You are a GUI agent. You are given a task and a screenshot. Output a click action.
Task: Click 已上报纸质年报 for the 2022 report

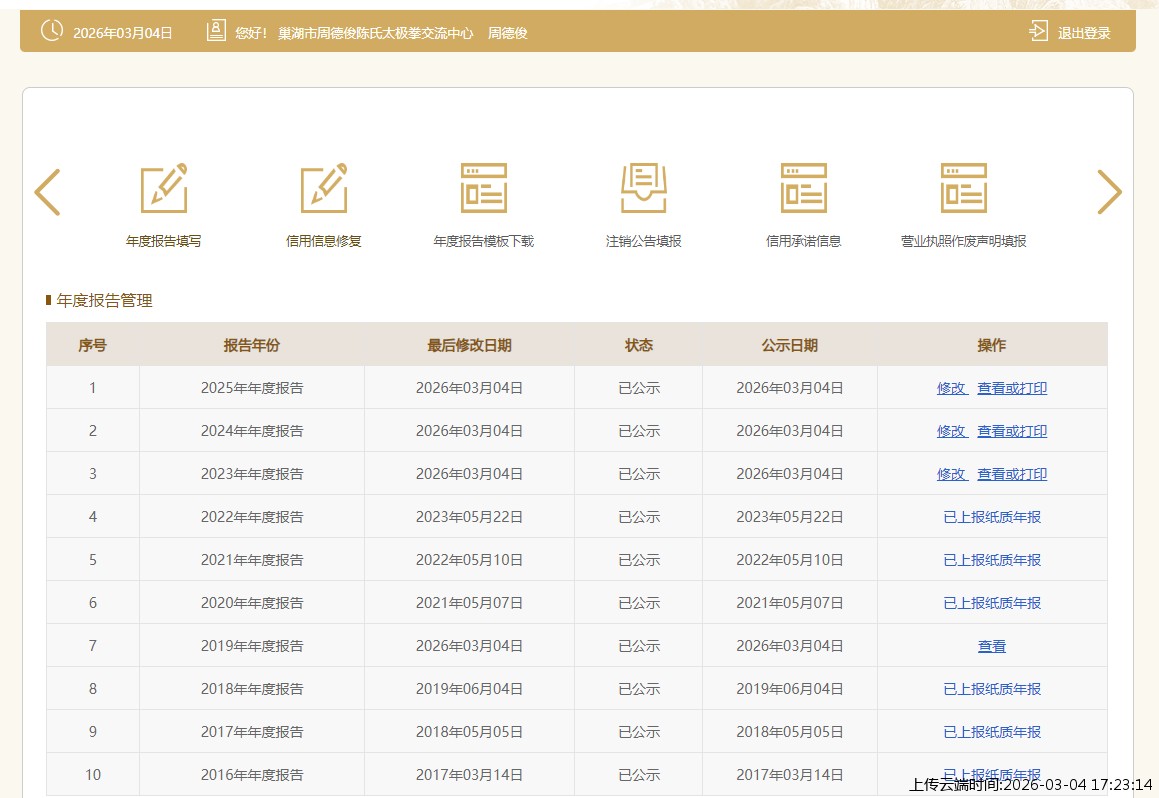click(992, 517)
